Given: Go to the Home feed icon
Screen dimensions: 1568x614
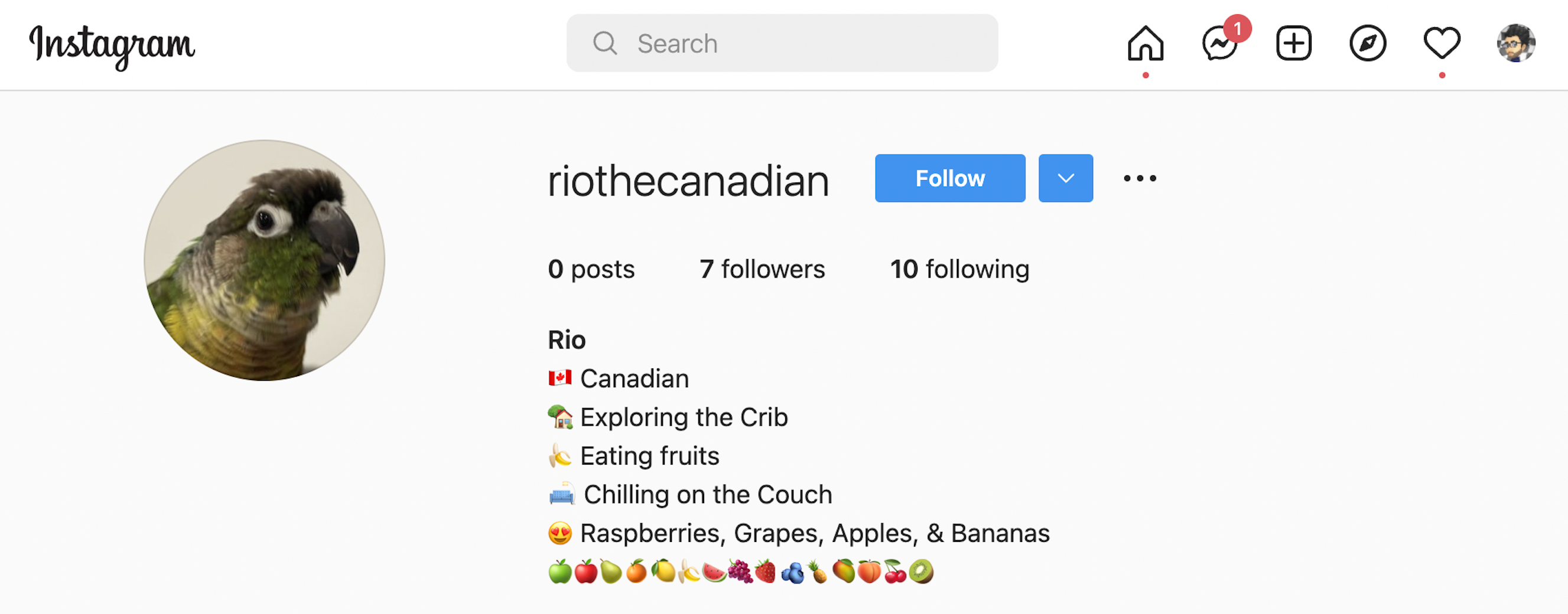Looking at the screenshot, I should click(1145, 43).
